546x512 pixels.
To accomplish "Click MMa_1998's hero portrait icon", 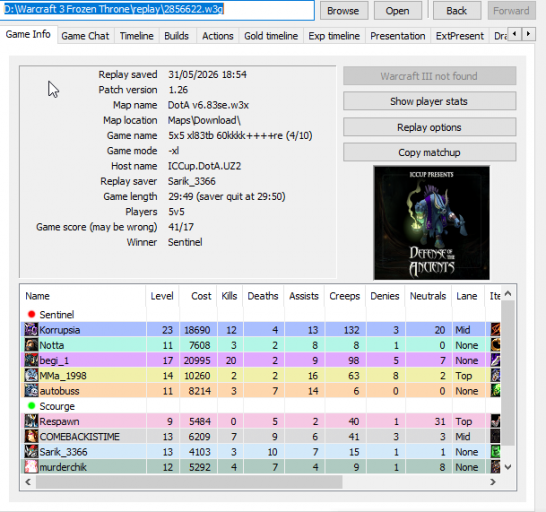I will 31,375.
